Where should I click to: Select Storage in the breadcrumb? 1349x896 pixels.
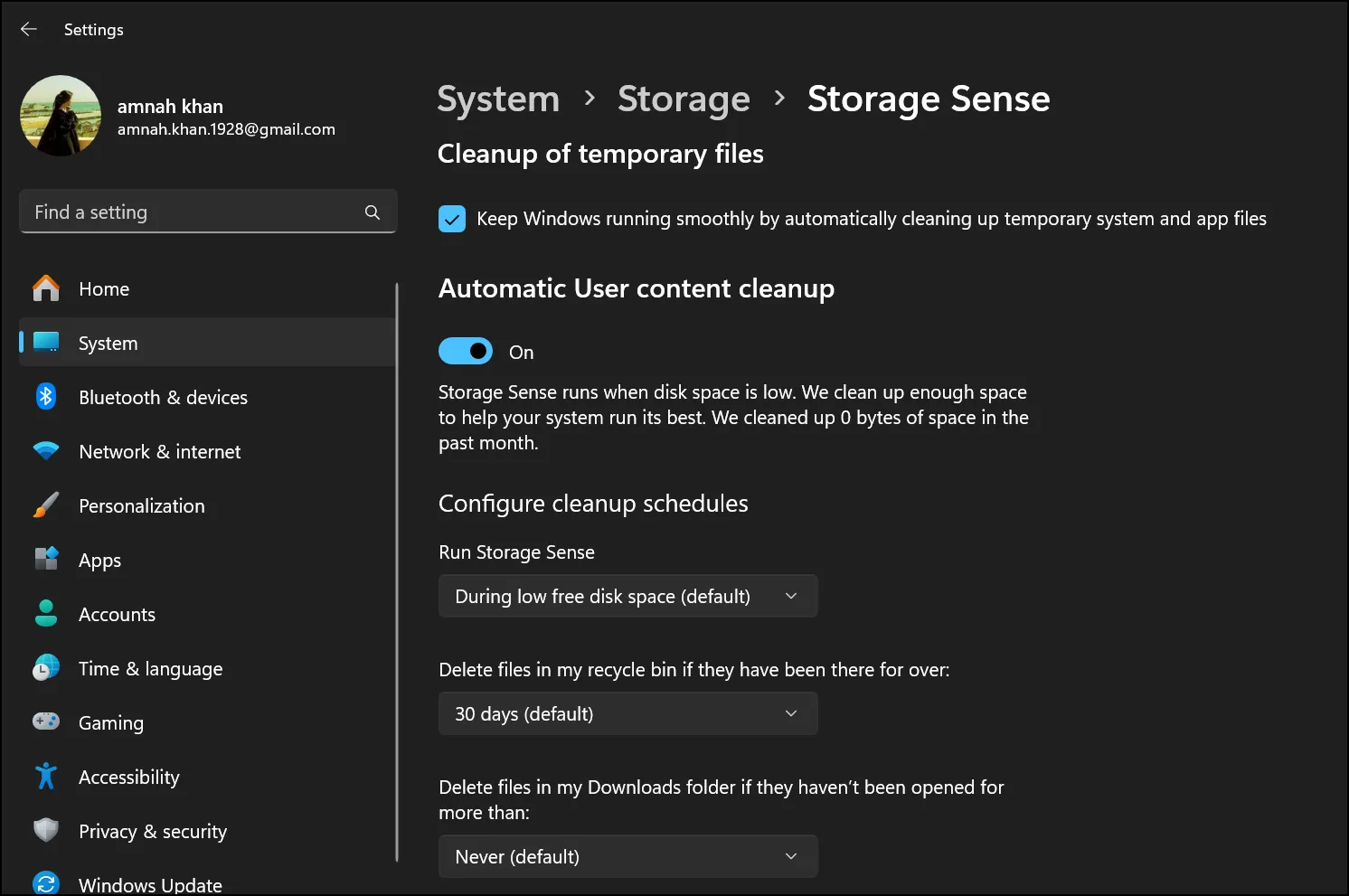[684, 99]
